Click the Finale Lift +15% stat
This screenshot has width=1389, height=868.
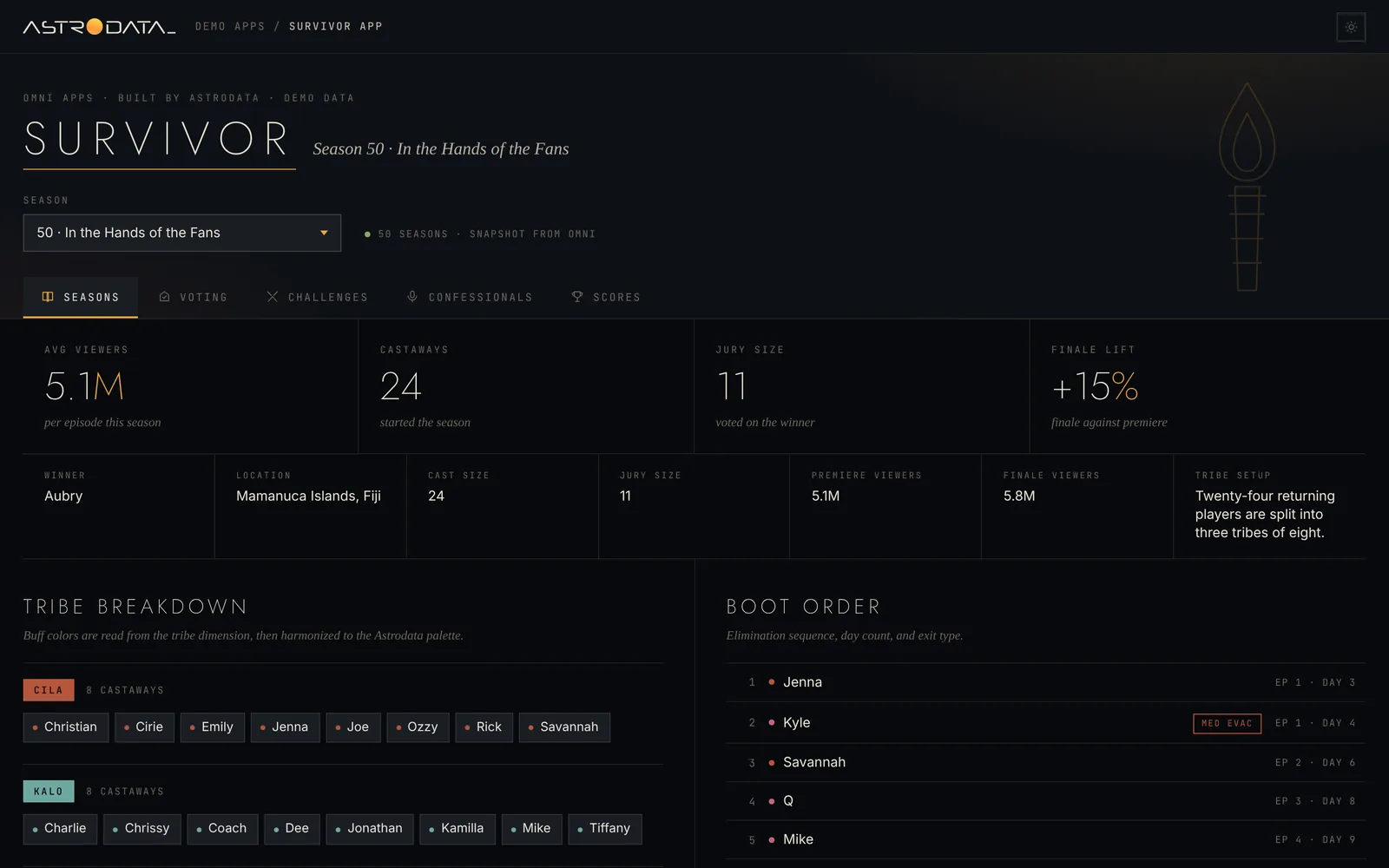click(1197, 386)
